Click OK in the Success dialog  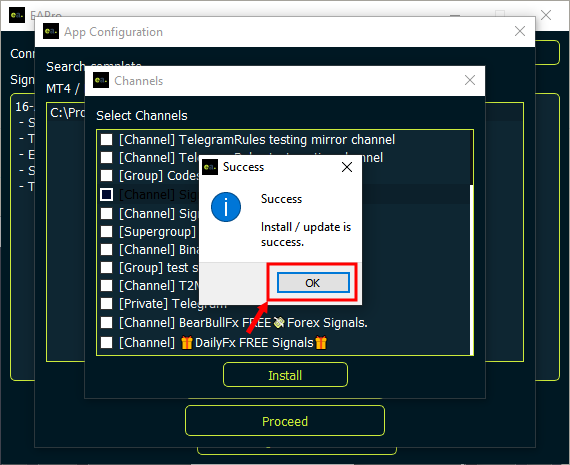(313, 282)
